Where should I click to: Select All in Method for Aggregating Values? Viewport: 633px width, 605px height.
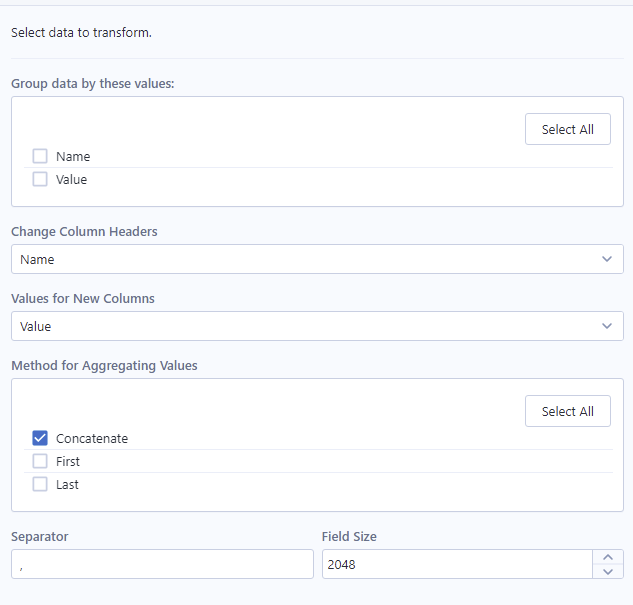coord(568,411)
